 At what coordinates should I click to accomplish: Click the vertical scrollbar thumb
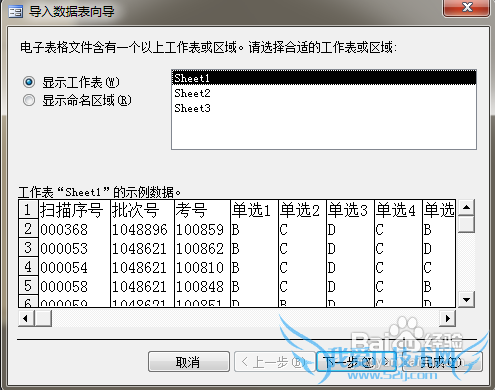(466, 224)
